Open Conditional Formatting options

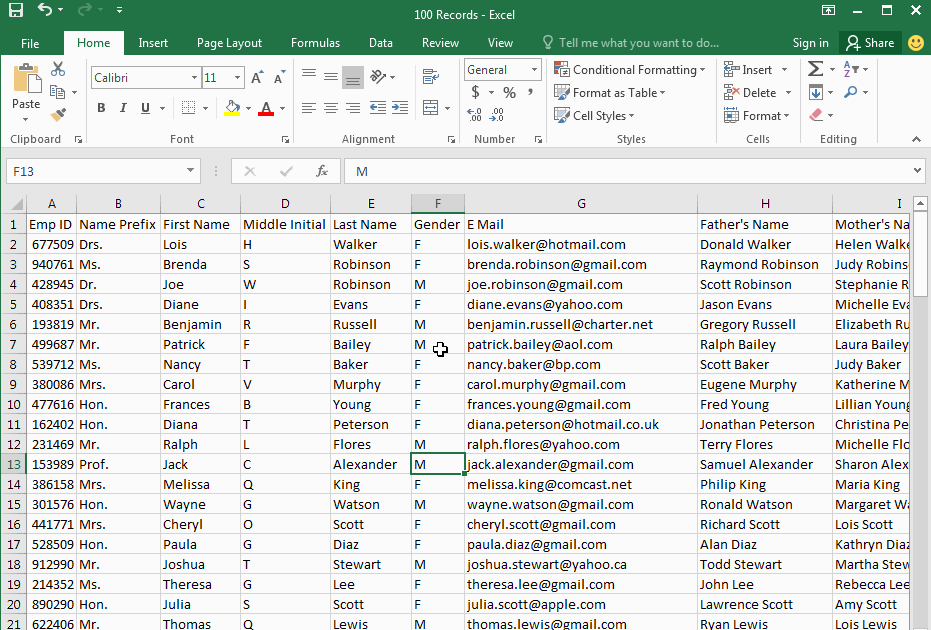630,70
